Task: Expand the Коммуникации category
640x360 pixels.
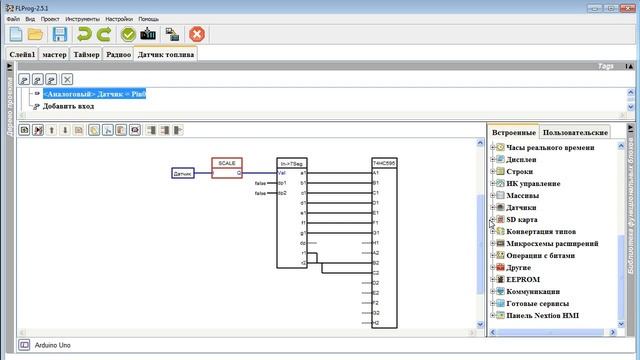Action: click(x=493, y=291)
